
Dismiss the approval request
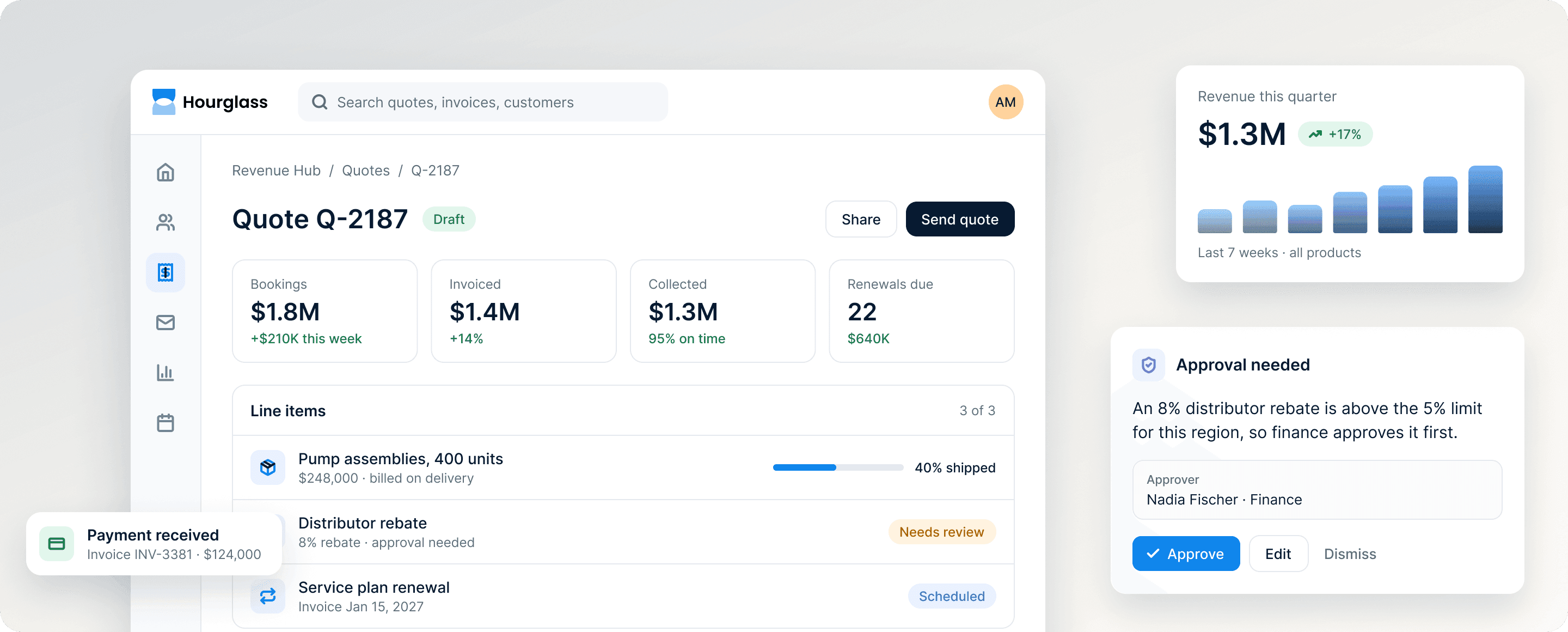click(x=1350, y=554)
